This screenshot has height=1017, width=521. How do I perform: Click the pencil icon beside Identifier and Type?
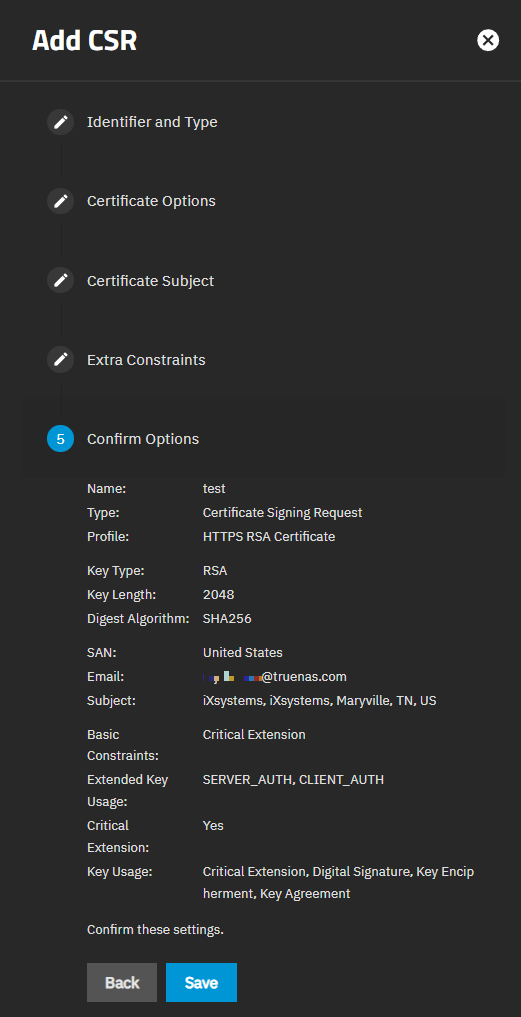(x=60, y=122)
